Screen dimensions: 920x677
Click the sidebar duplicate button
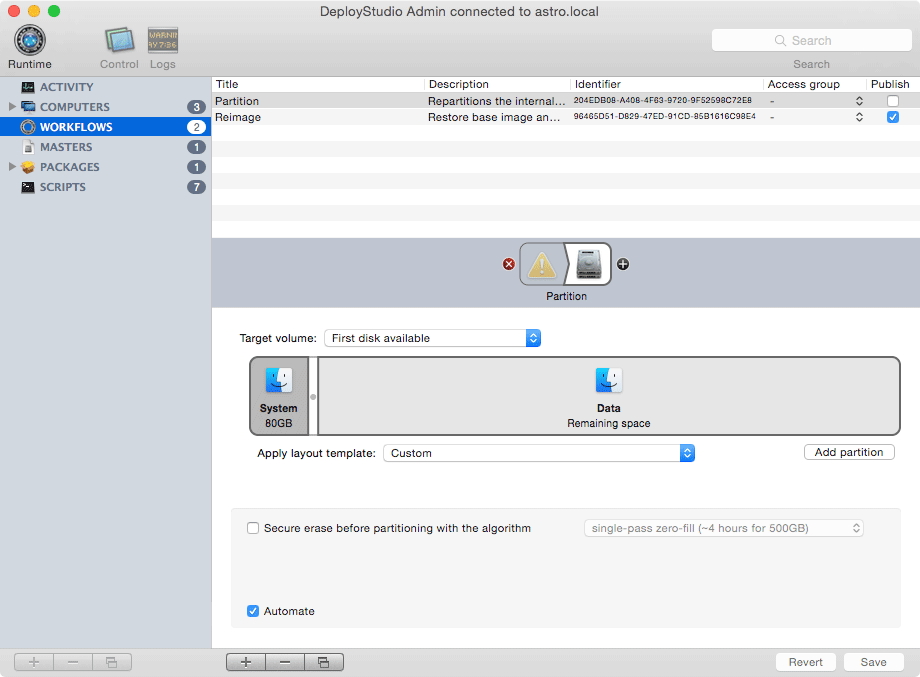[111, 662]
